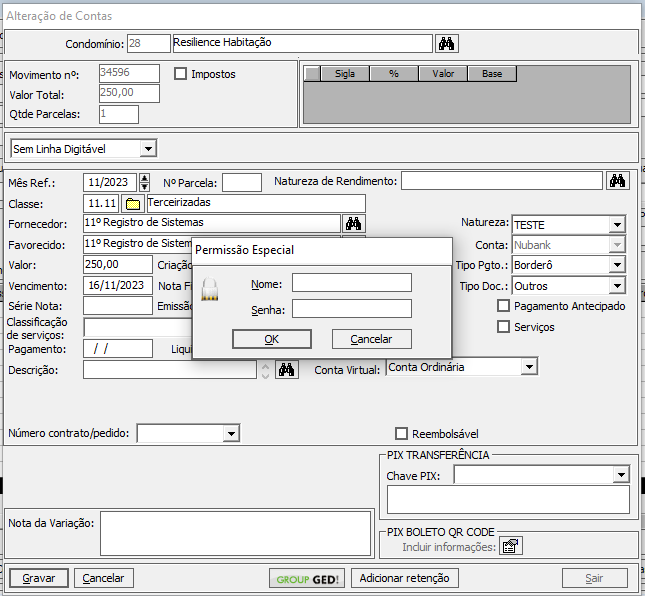Click the Sair button
This screenshot has height=596, width=645.
point(594,578)
